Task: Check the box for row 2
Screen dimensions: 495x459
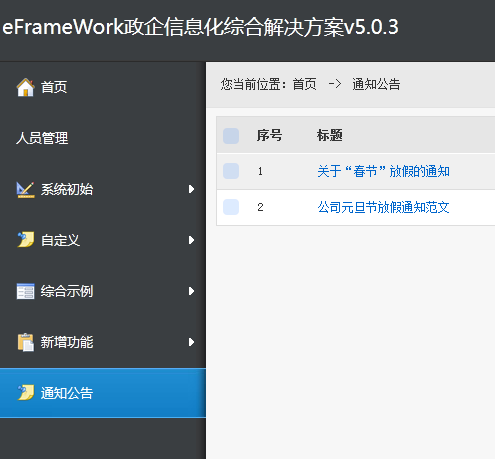Action: click(231, 207)
